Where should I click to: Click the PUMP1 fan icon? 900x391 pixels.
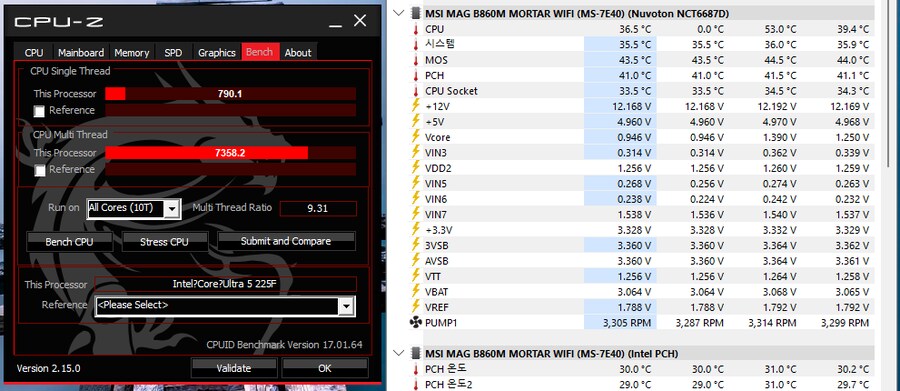tap(416, 323)
